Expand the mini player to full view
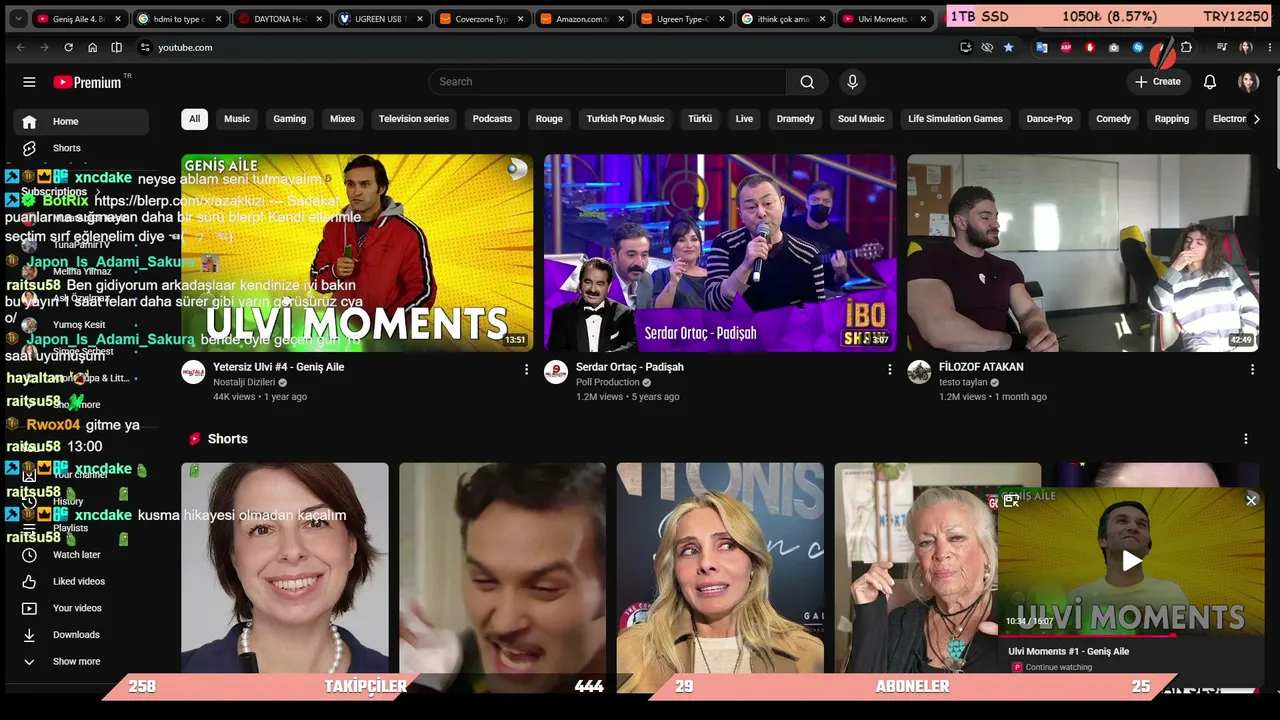The width and height of the screenshot is (1280, 720). coord(1011,500)
